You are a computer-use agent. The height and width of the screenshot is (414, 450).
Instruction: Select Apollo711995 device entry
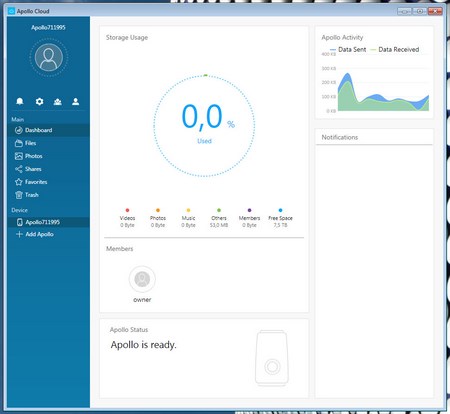click(48, 222)
